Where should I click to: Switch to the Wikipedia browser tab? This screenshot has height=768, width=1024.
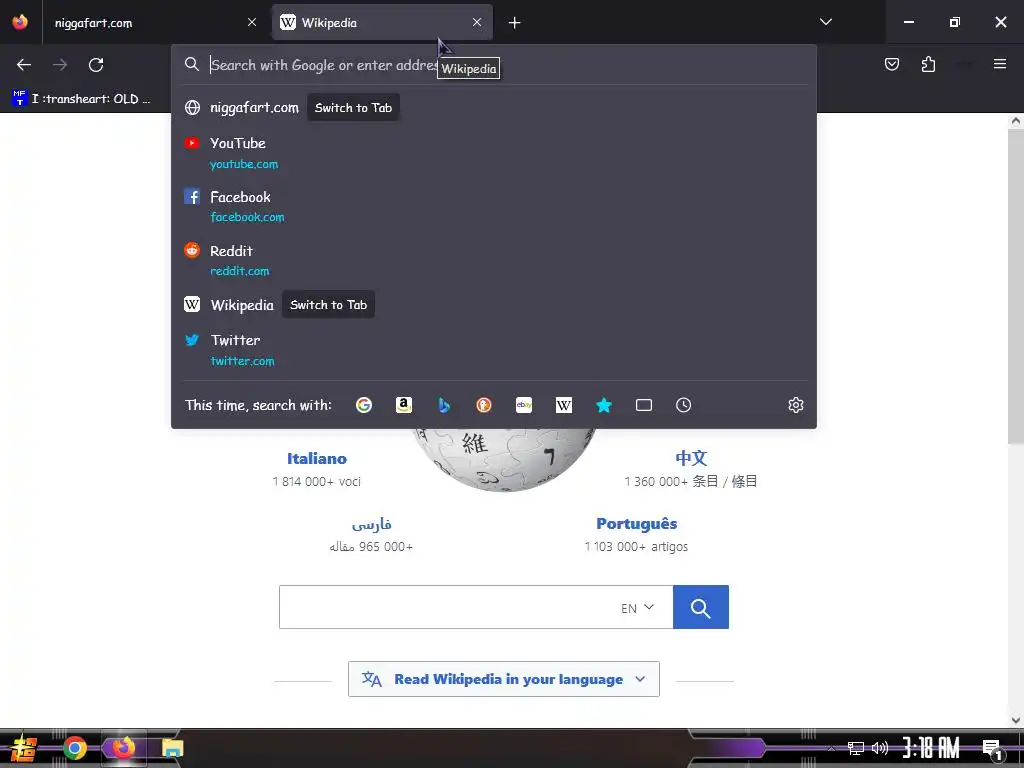point(382,22)
